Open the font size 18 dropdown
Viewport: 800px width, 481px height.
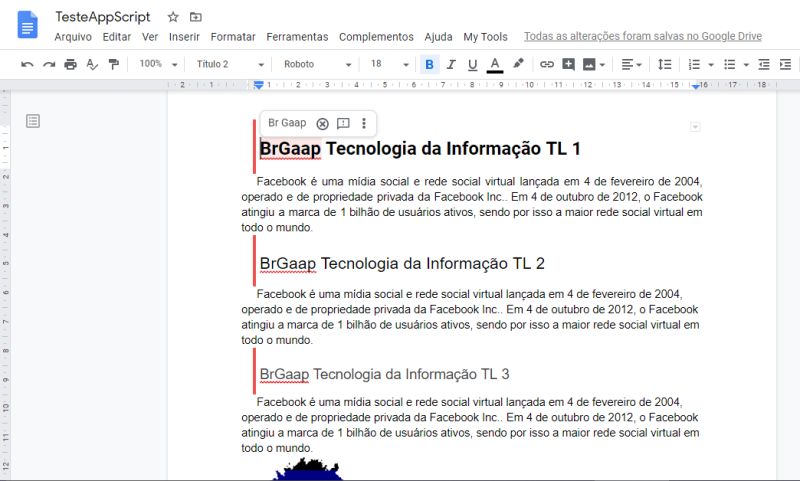coord(390,64)
